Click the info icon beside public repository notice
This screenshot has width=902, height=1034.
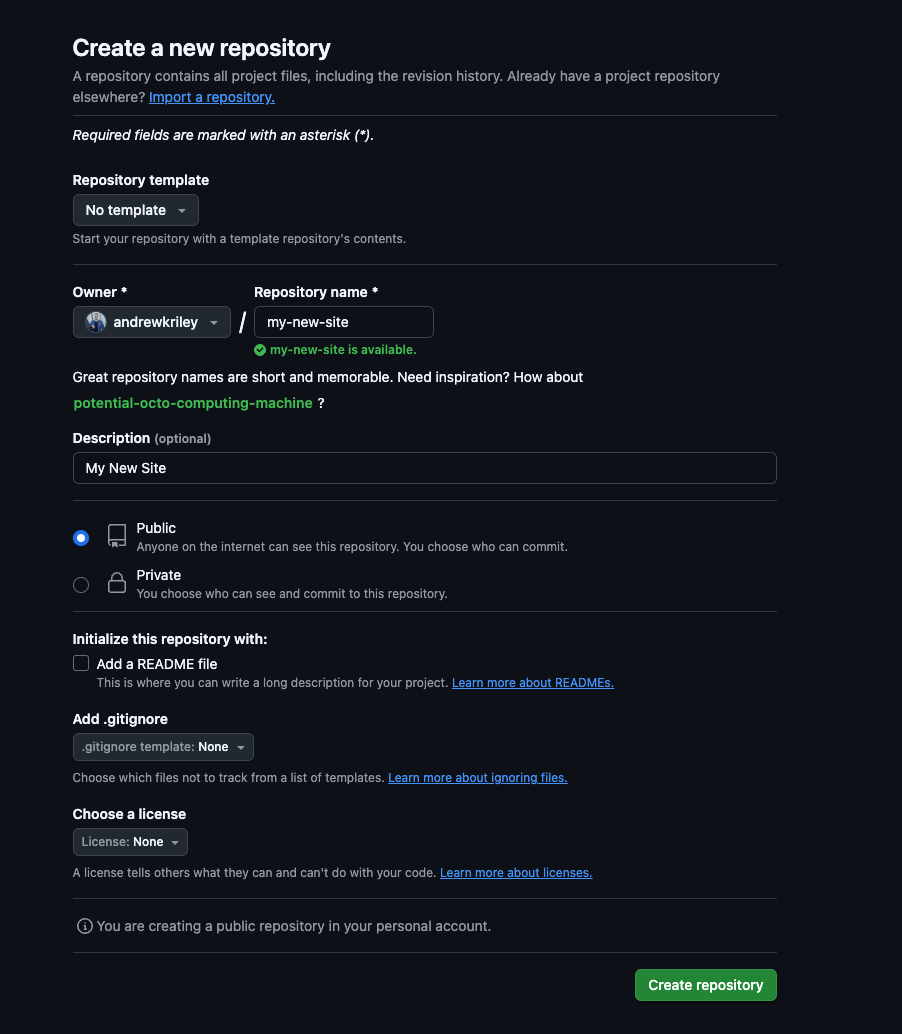[x=85, y=926]
